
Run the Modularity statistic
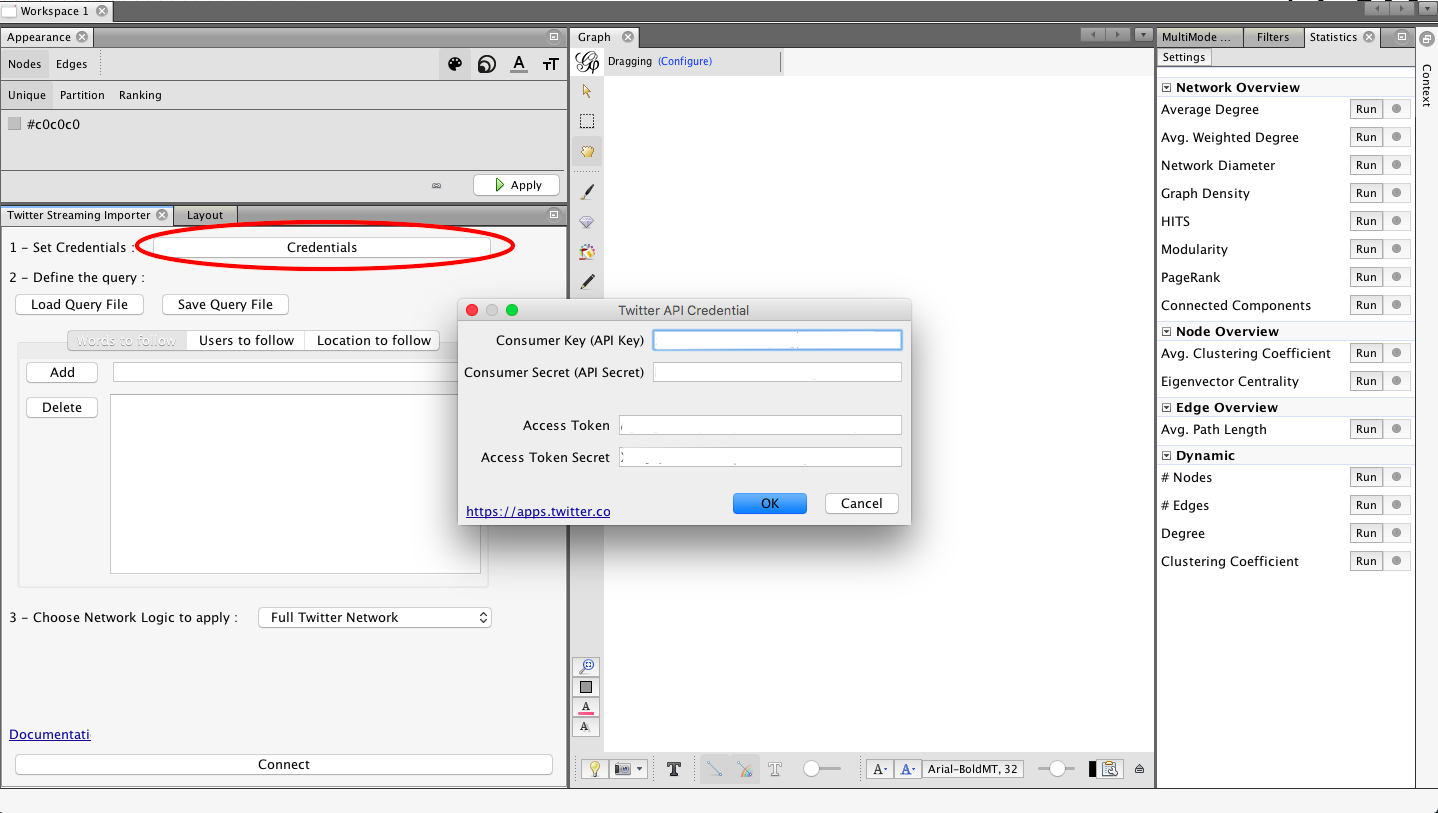tap(1366, 249)
